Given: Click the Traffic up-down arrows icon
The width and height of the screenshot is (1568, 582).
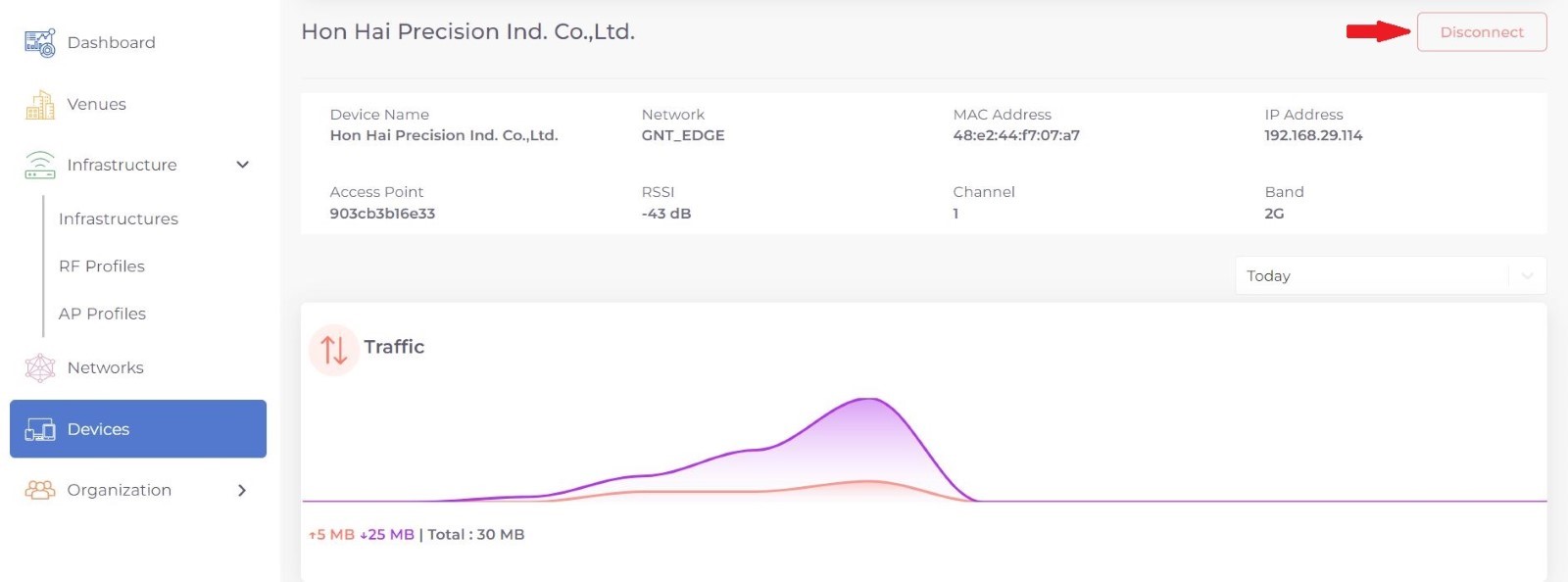Looking at the screenshot, I should coord(333,350).
